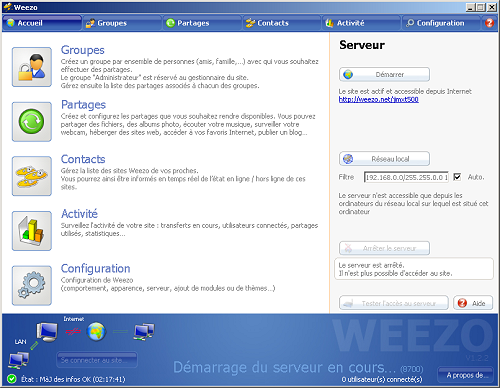Minimize the Weezo window

(470, 7)
